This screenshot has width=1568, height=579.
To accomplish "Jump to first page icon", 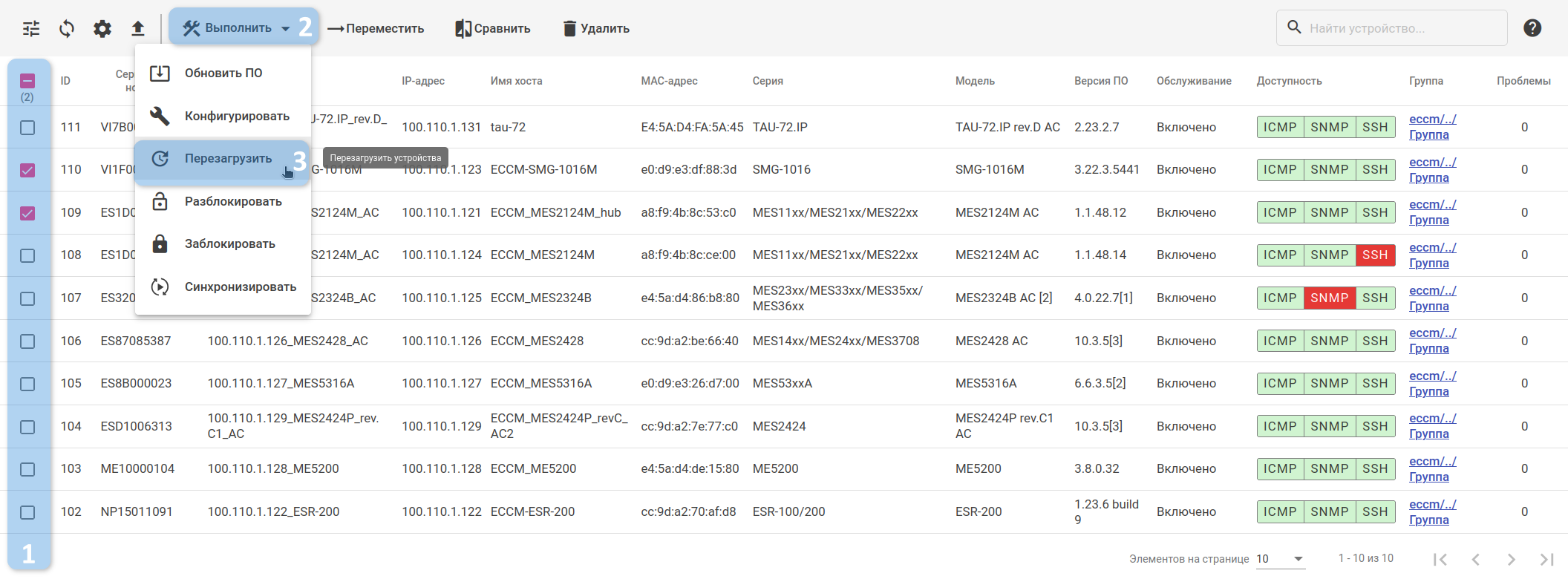I will pyautogui.click(x=1440, y=559).
